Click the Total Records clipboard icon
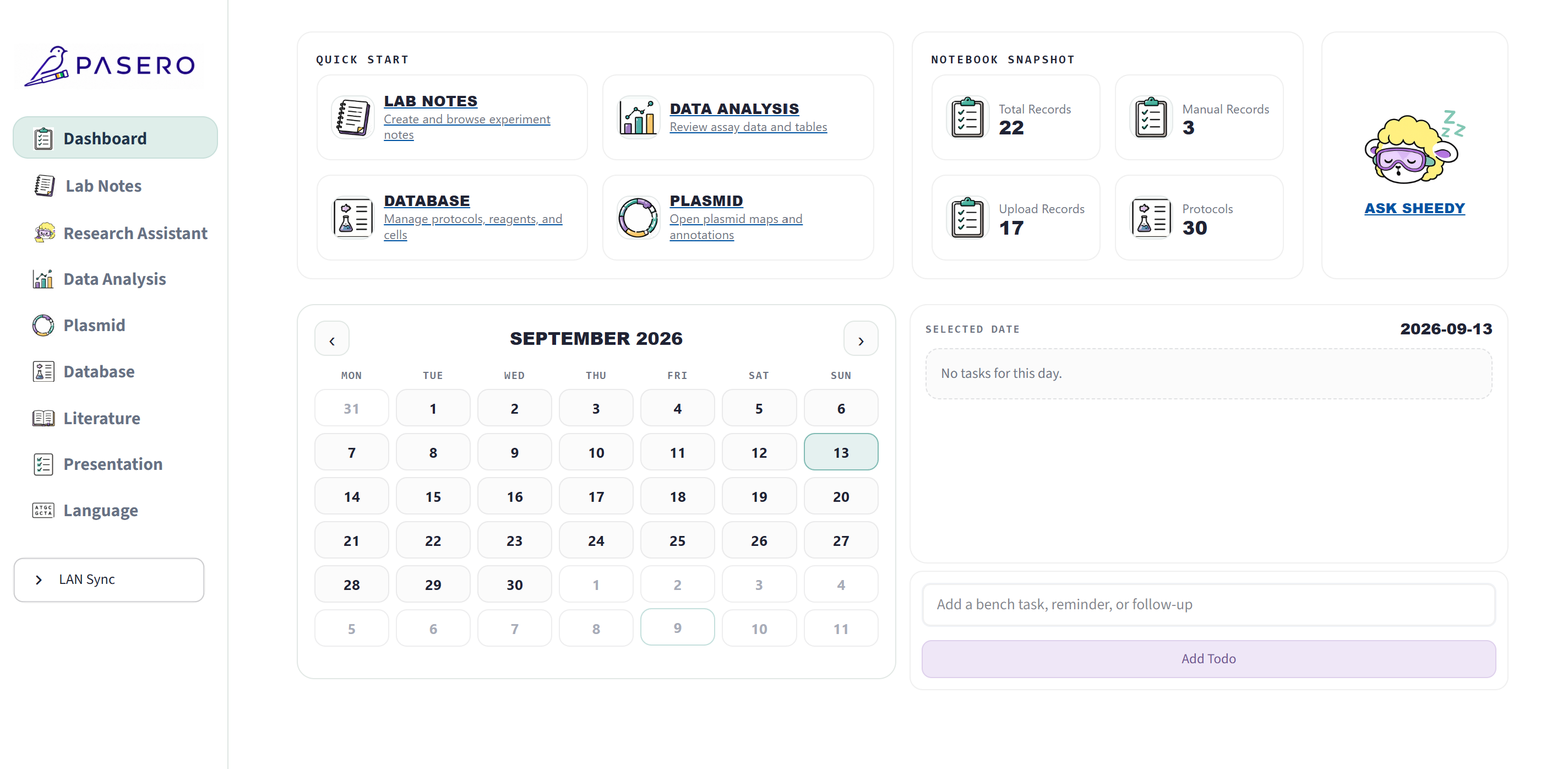1568x769 pixels. click(x=967, y=117)
